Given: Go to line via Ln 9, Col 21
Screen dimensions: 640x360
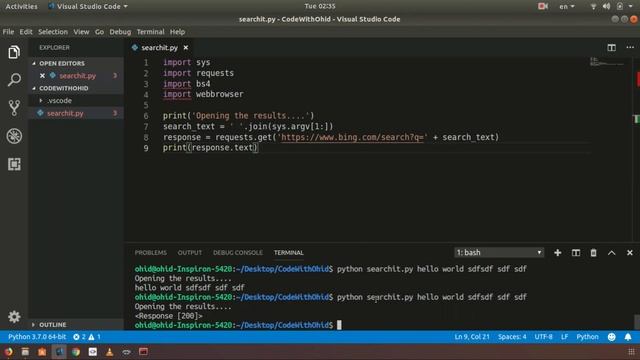Looking at the screenshot, I should (472, 337).
